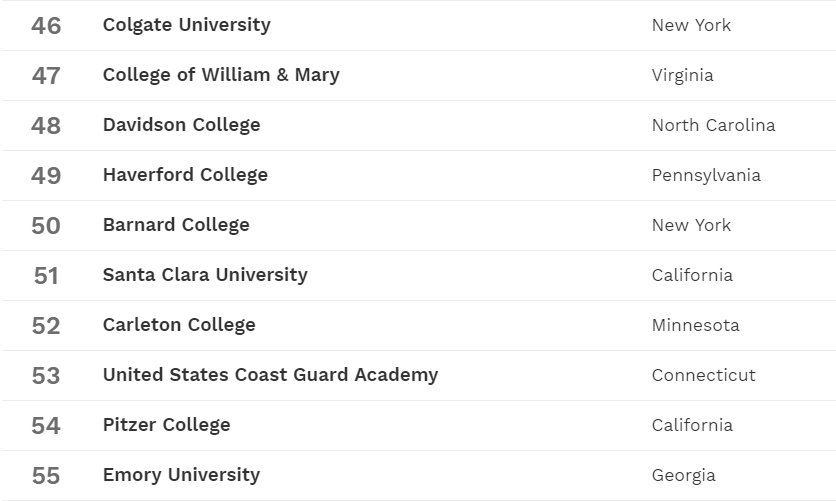836x501 pixels.
Task: Open the Colgate University link
Action: (186, 25)
